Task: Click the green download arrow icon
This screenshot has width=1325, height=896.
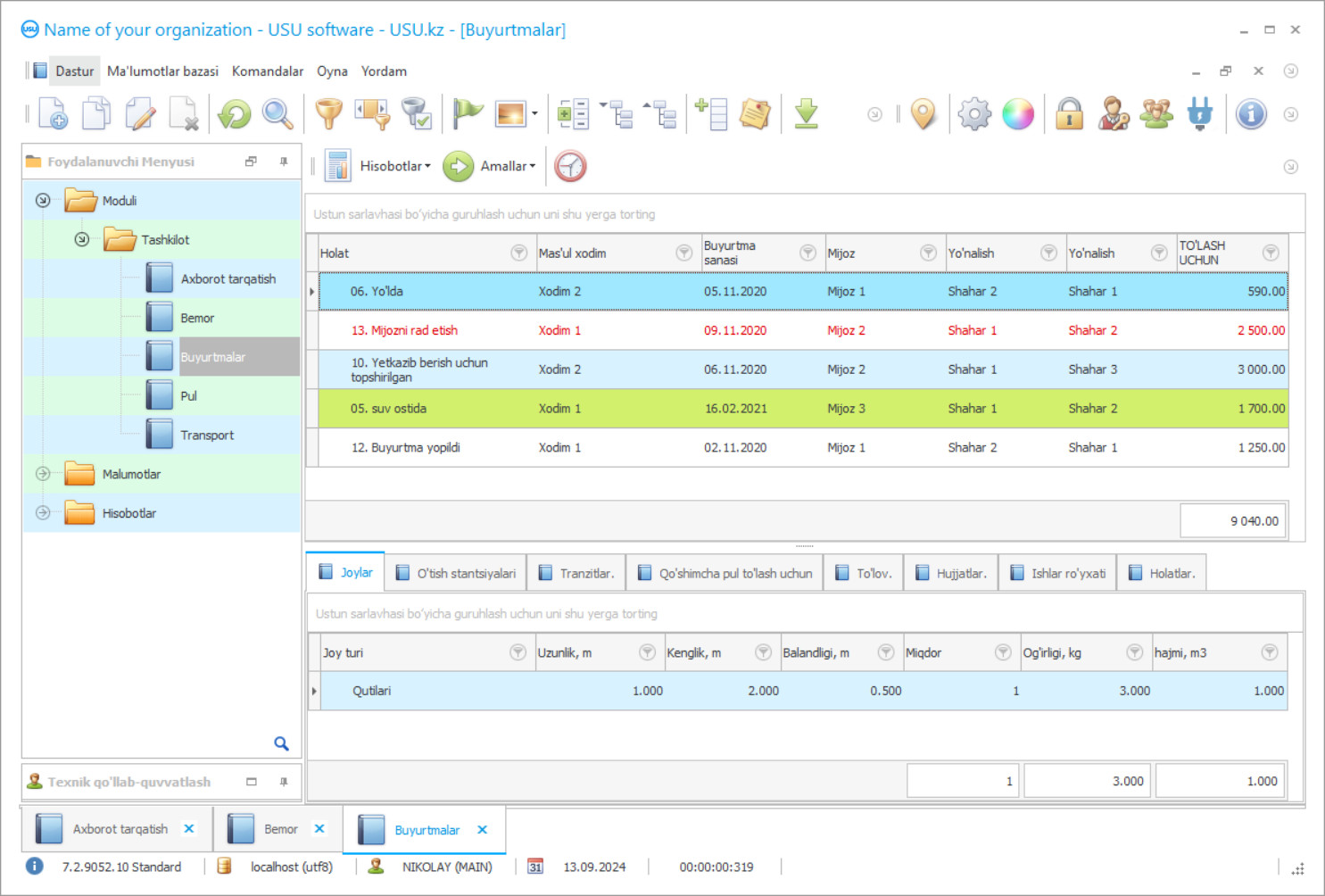Action: tap(807, 114)
